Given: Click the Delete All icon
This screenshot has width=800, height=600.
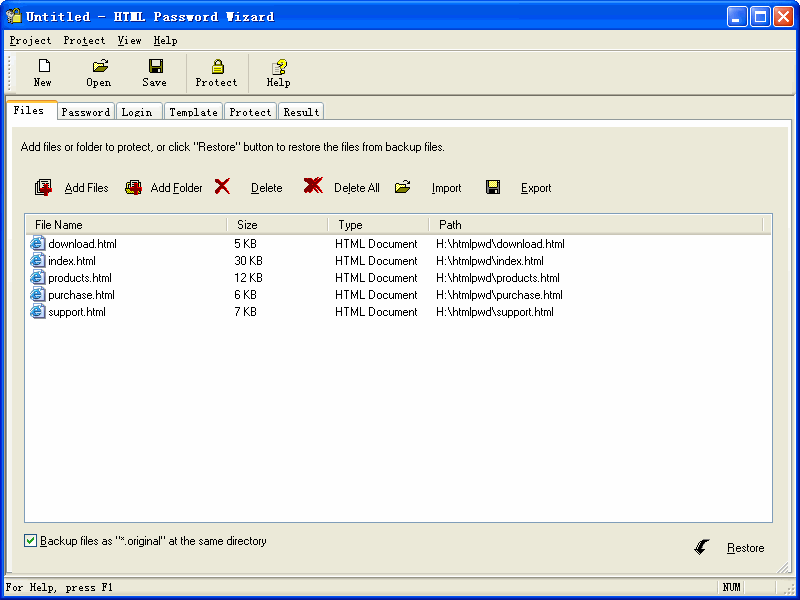Looking at the screenshot, I should [x=313, y=186].
